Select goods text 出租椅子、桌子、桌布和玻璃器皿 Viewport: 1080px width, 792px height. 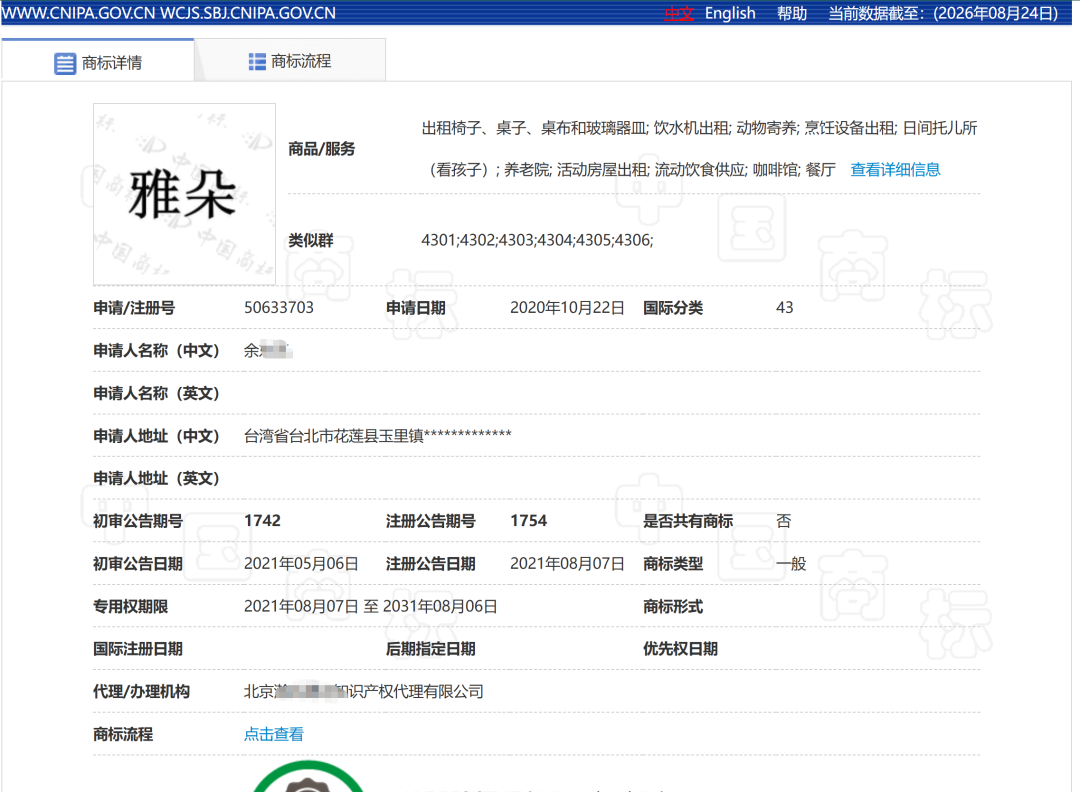click(x=534, y=128)
